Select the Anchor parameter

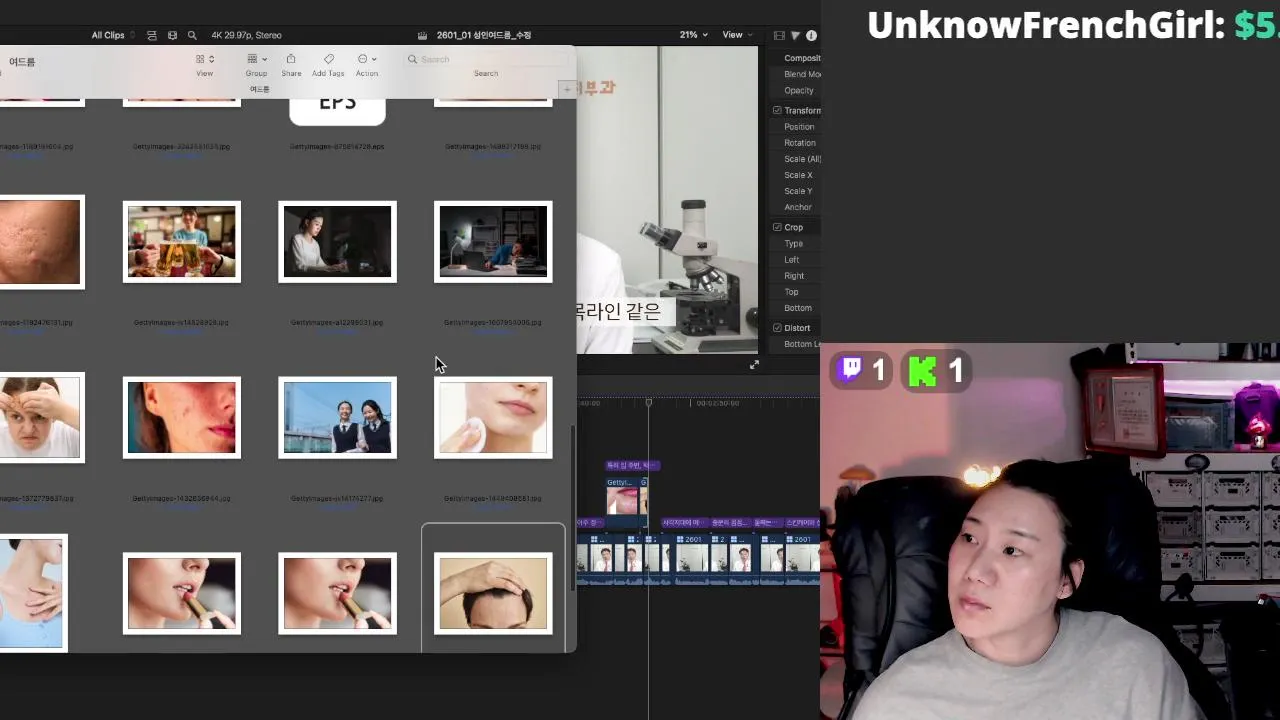[798, 207]
